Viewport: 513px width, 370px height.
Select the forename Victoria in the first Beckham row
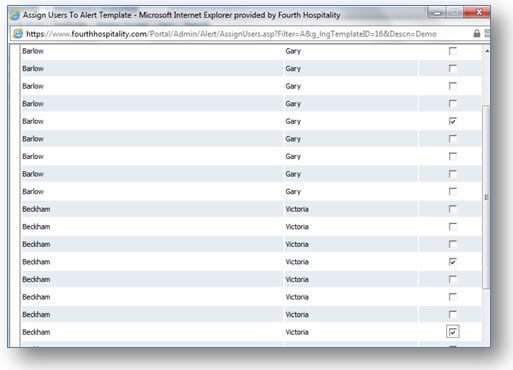point(297,209)
